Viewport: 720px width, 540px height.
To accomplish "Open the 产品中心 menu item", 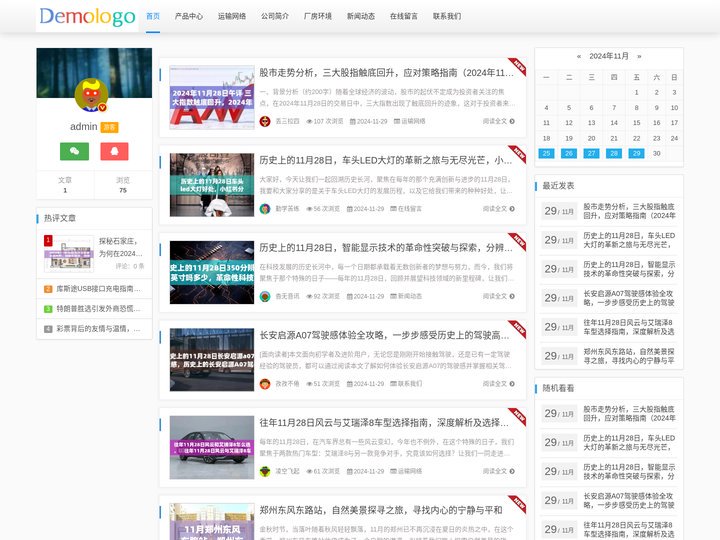I will (x=189, y=16).
